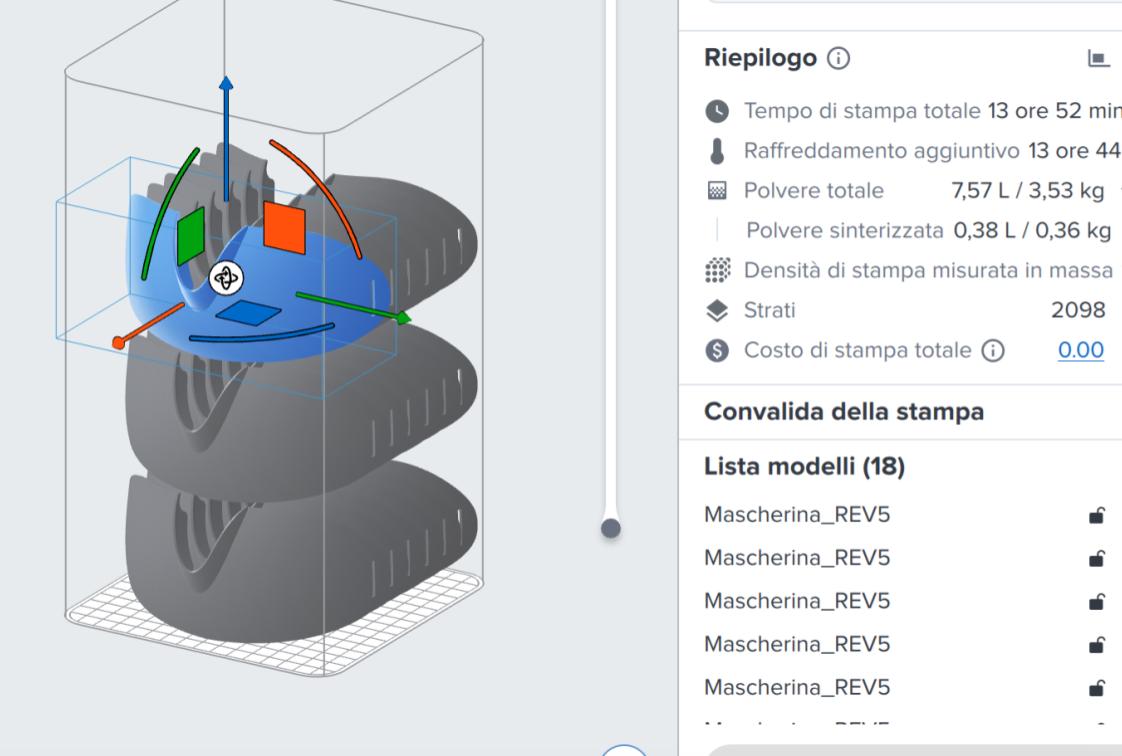Click the dollar icon for Costo di stampa

point(717,350)
